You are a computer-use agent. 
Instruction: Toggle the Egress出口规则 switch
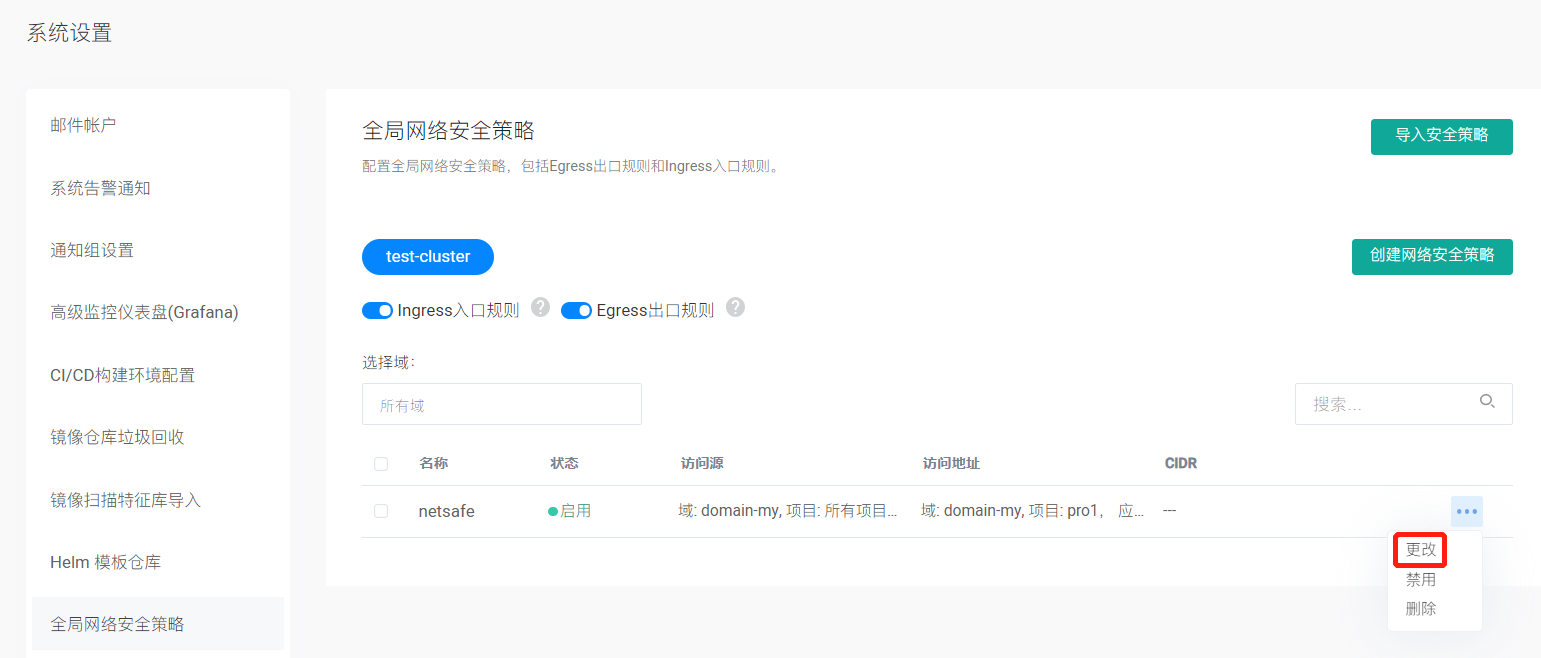coord(577,311)
